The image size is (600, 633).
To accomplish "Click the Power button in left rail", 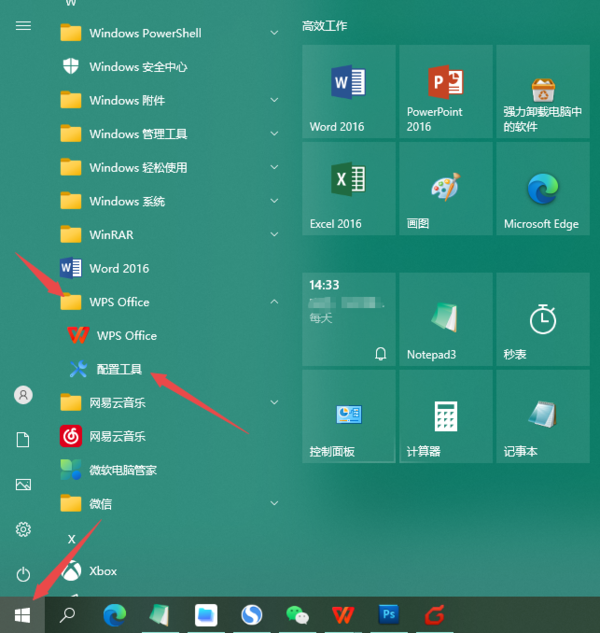I will 23,574.
